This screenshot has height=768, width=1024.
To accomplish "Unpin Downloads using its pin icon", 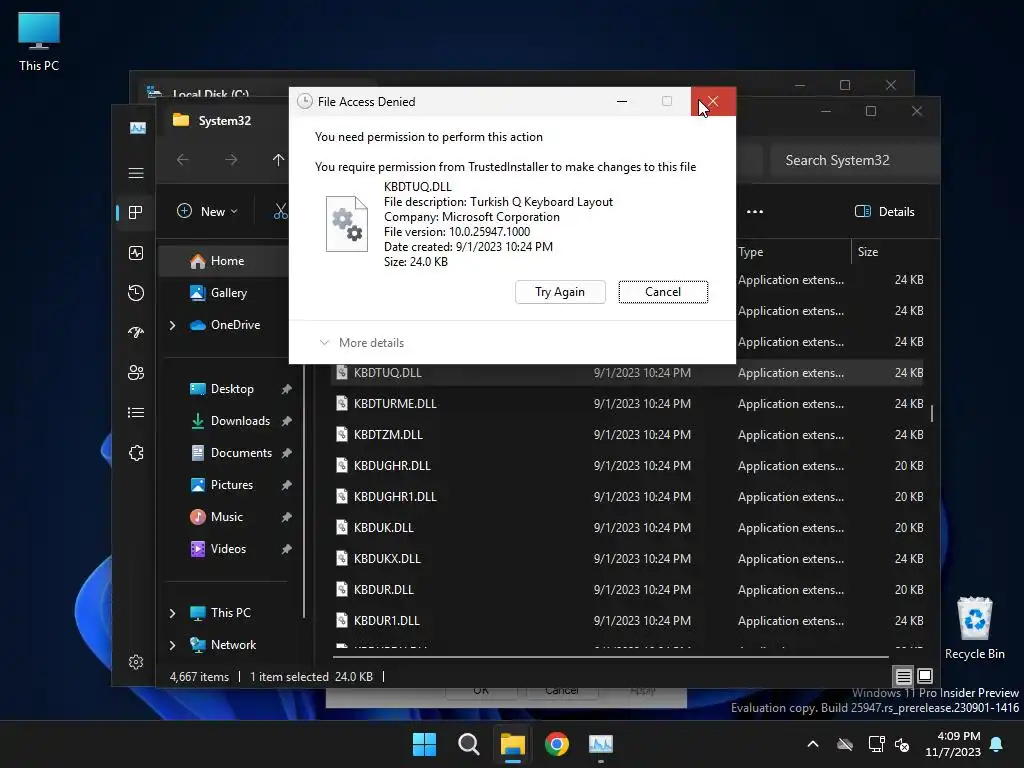I will pyautogui.click(x=286, y=421).
